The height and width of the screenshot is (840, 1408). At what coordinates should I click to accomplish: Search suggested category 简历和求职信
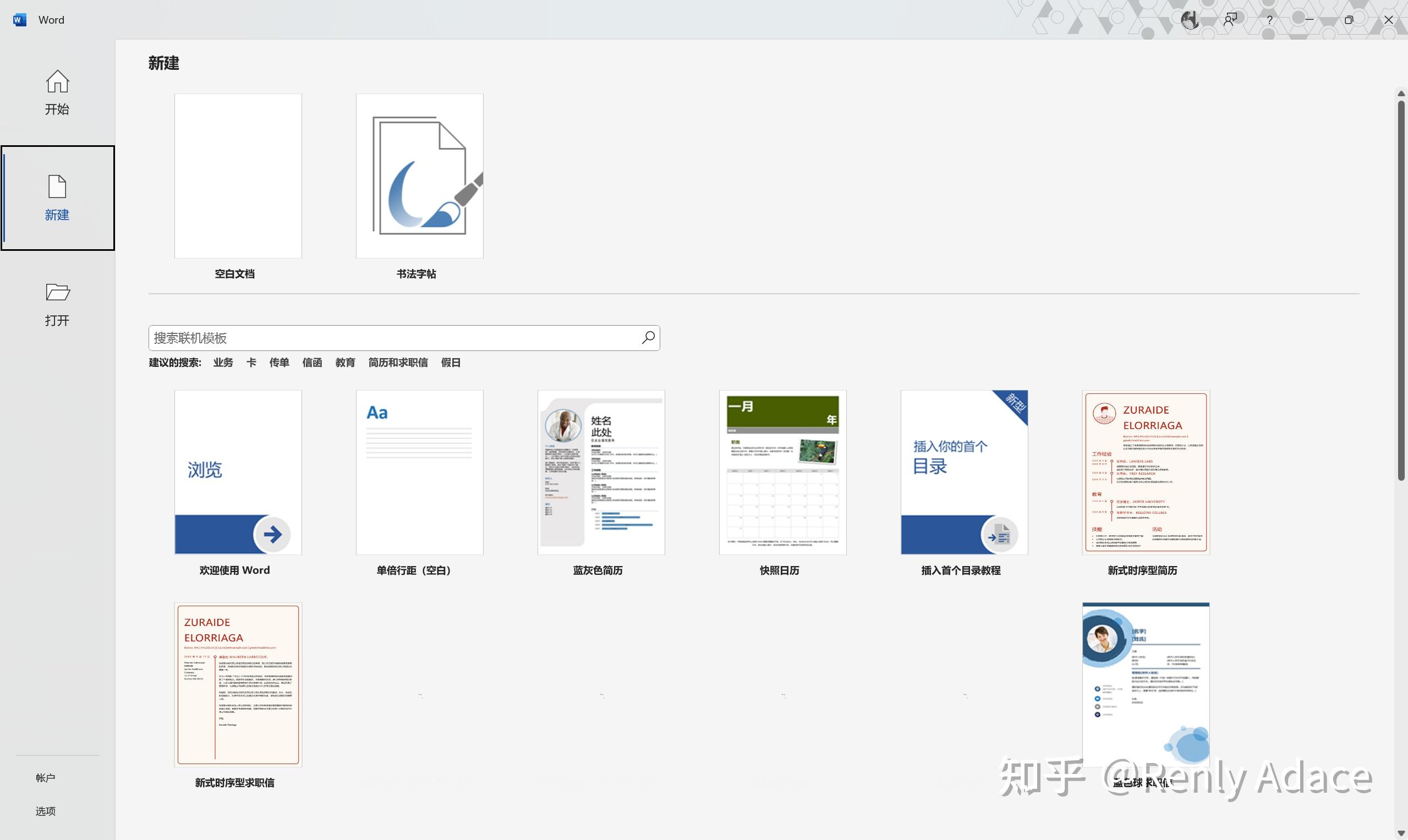tap(398, 363)
